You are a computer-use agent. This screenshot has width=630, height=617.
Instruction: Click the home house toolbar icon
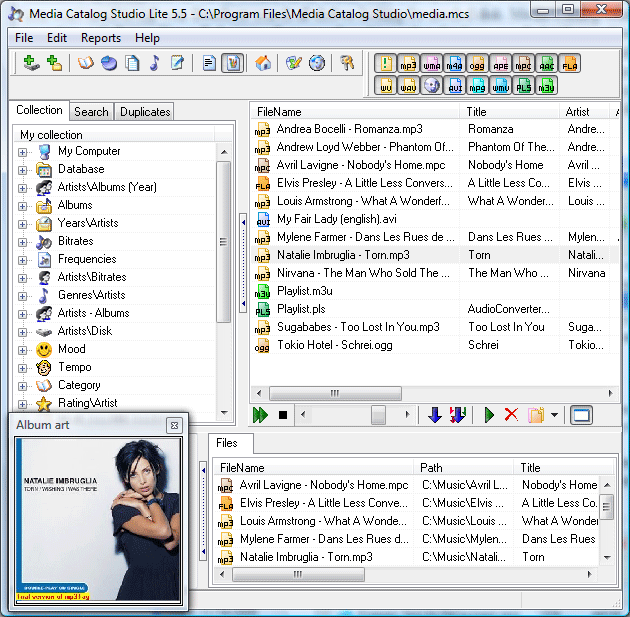pyautogui.click(x=263, y=63)
